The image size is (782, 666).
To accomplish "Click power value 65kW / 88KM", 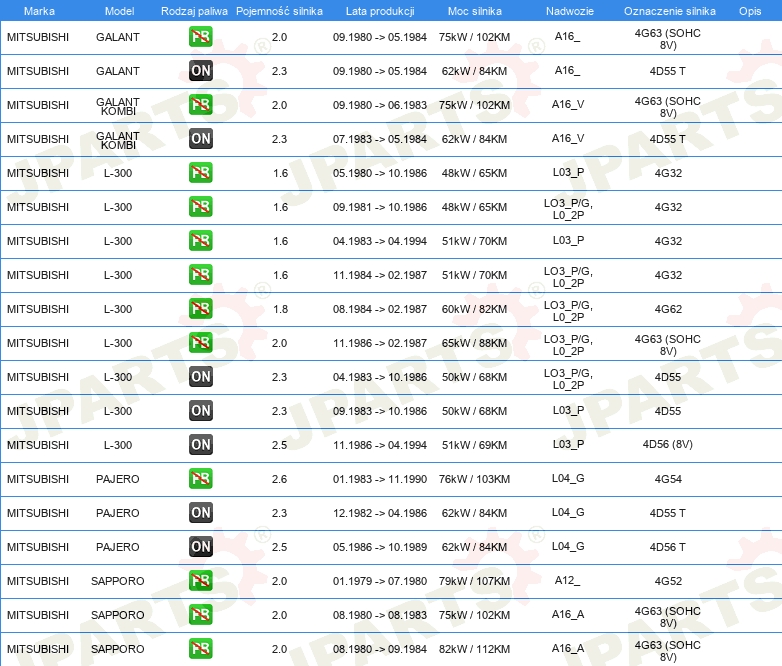I will [x=474, y=343].
